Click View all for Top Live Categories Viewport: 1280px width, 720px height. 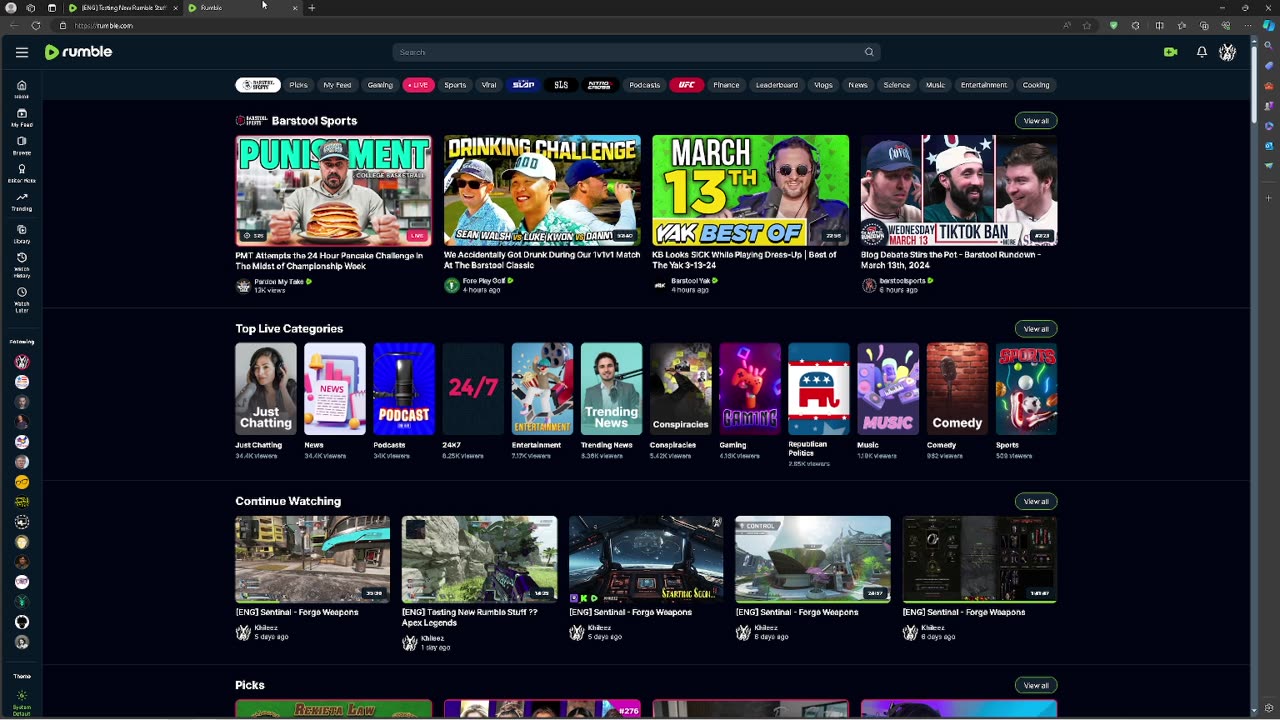click(1036, 329)
